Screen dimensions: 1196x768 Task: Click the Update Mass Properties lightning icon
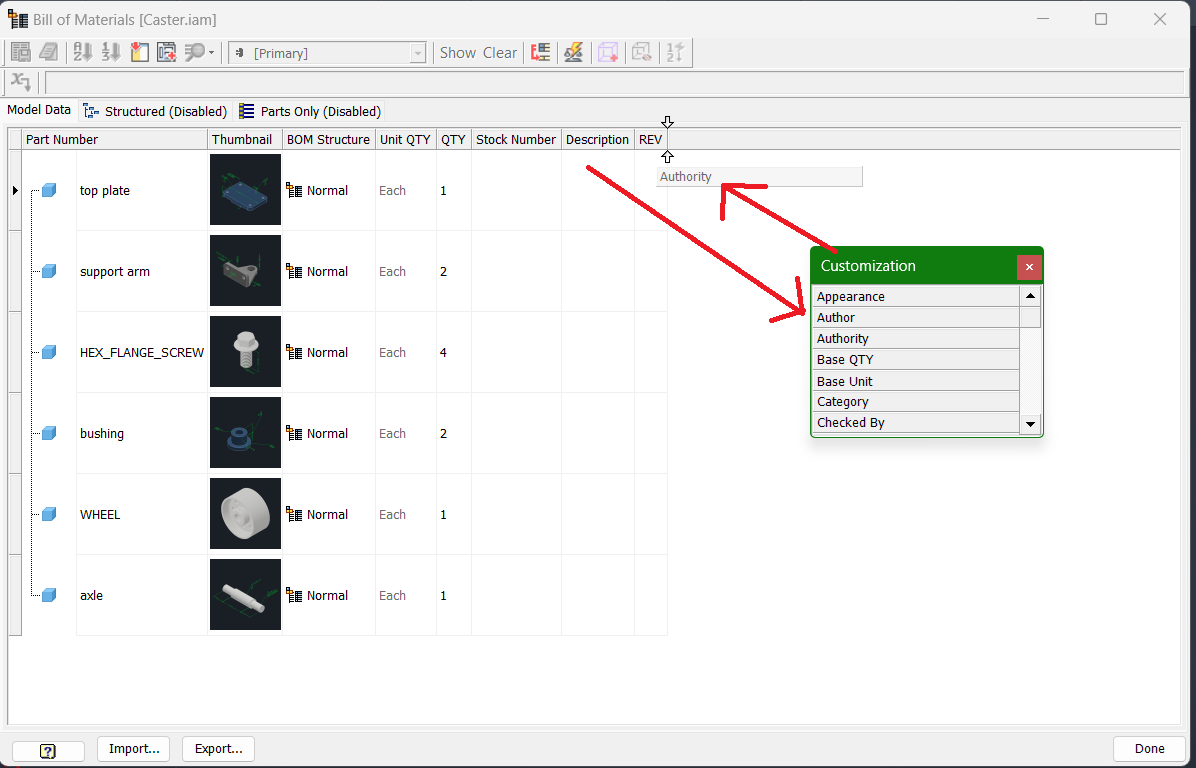[x=574, y=53]
